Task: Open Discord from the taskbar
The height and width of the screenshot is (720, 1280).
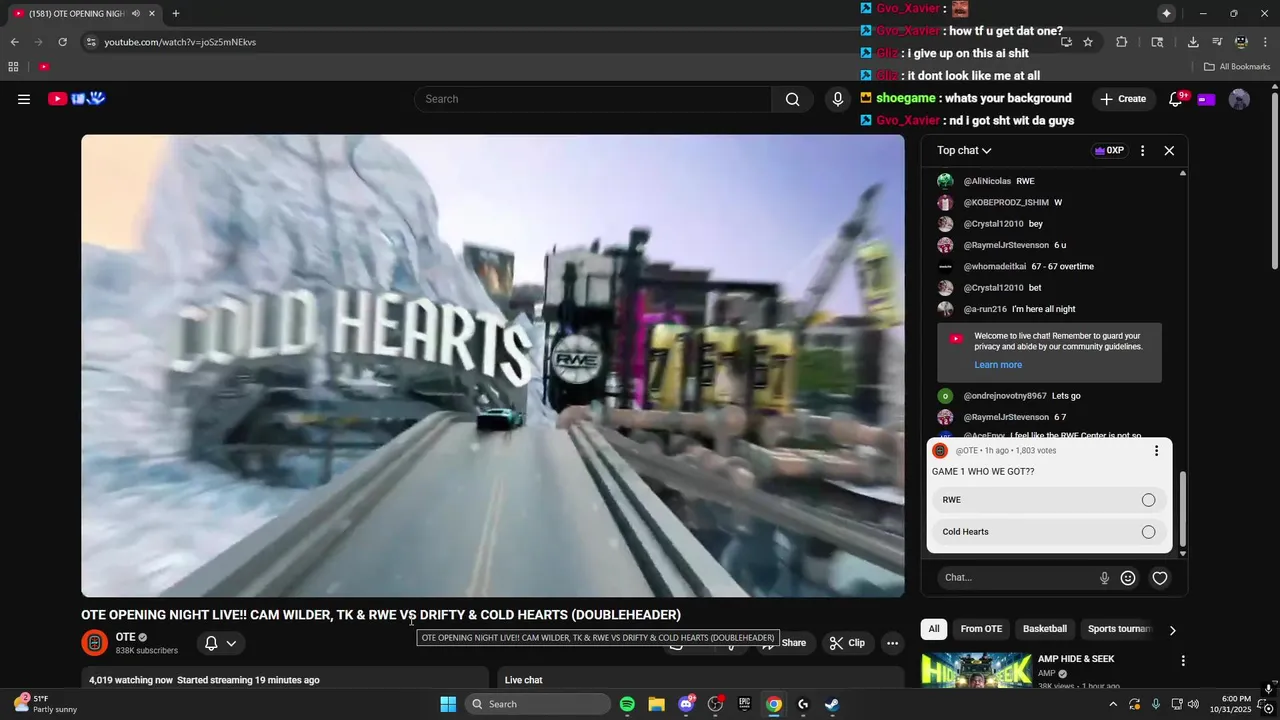Action: 686,704
